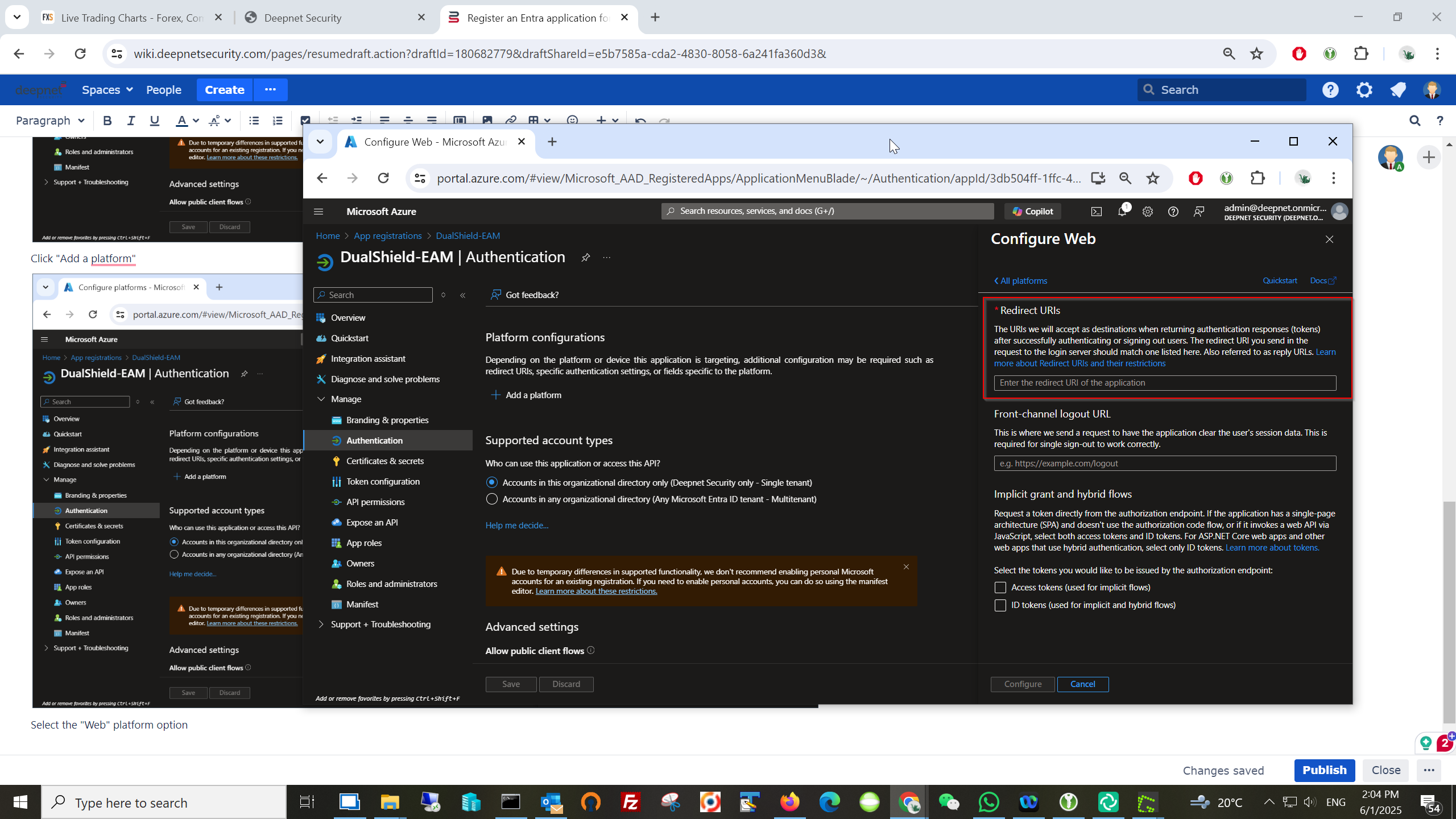The height and width of the screenshot is (819, 1456).
Task: Open the Azure notifications bell
Action: [x=1122, y=212]
